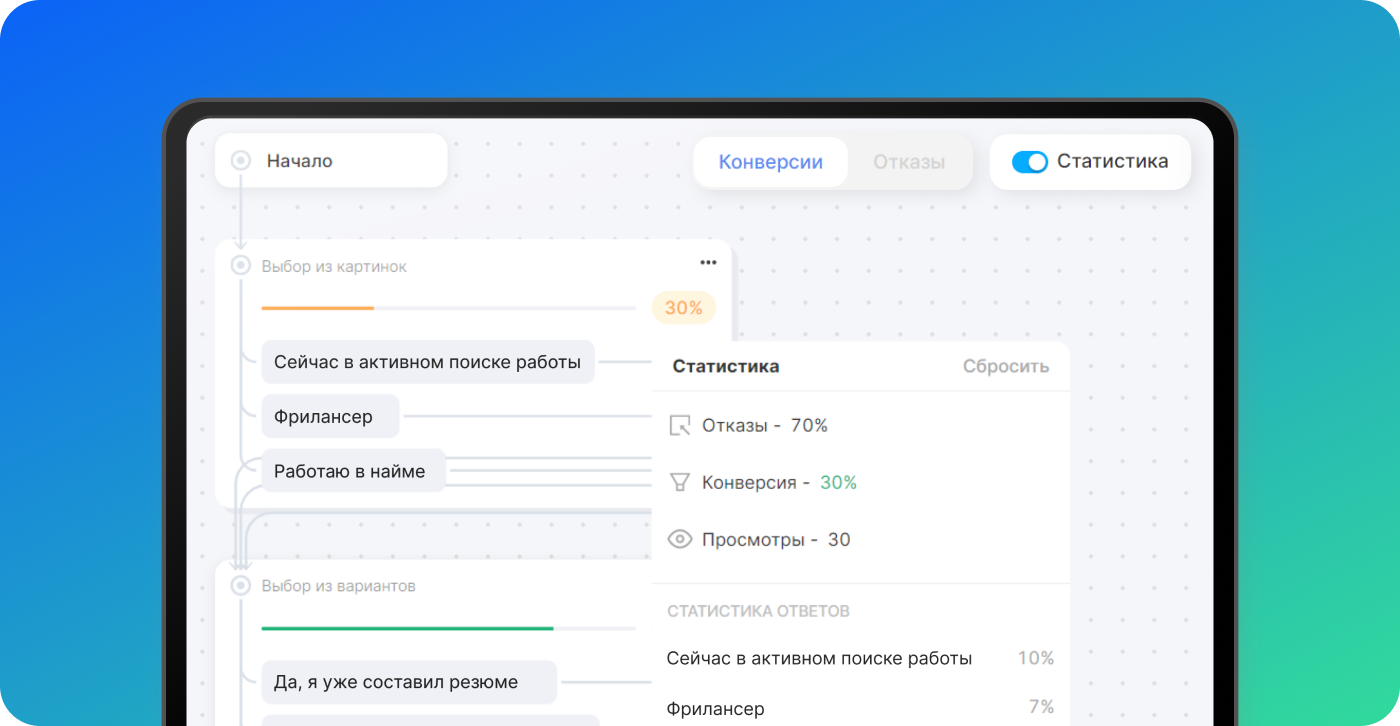Click the Выбор из вариантов node circle icon

tap(240, 586)
